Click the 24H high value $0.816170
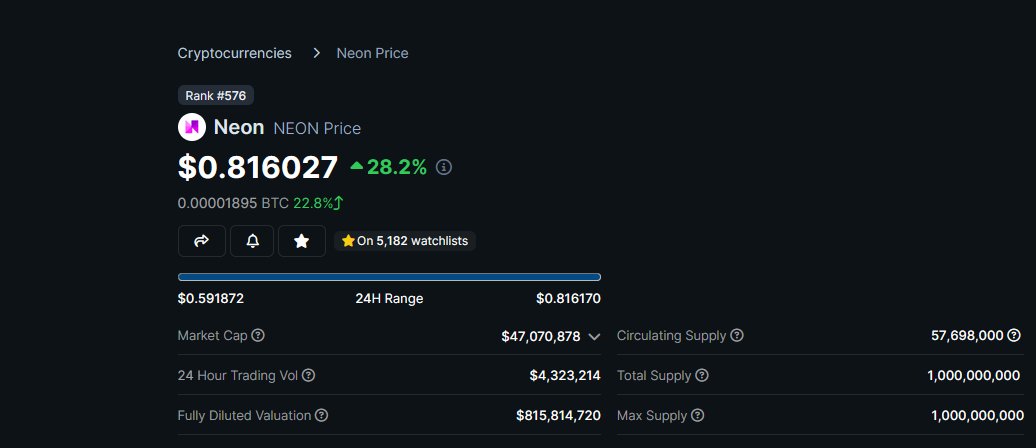 coord(568,299)
